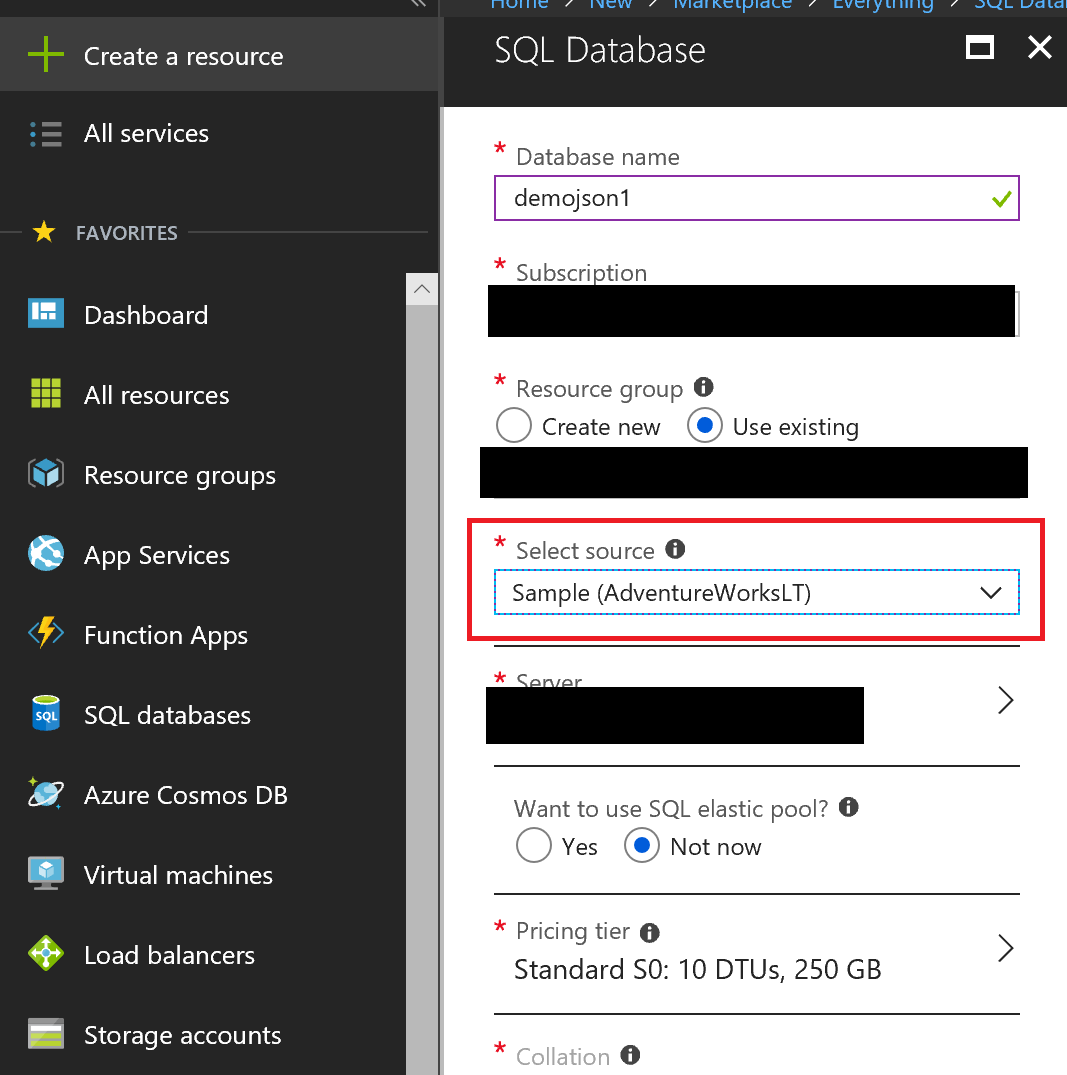Click the All resources grid icon
The image size is (1067, 1075).
point(46,394)
